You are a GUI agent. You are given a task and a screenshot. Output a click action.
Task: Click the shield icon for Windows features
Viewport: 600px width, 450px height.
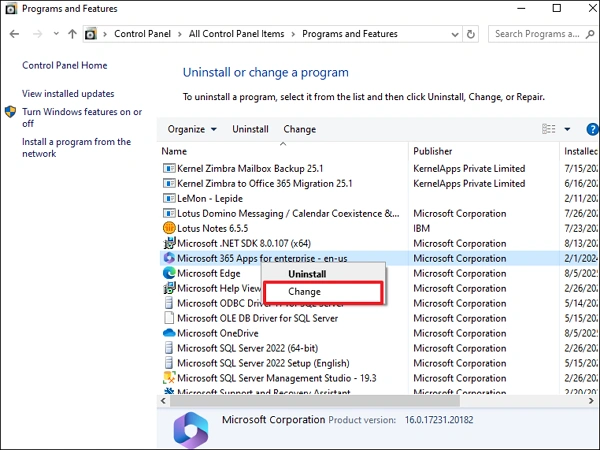pyautogui.click(x=10, y=112)
